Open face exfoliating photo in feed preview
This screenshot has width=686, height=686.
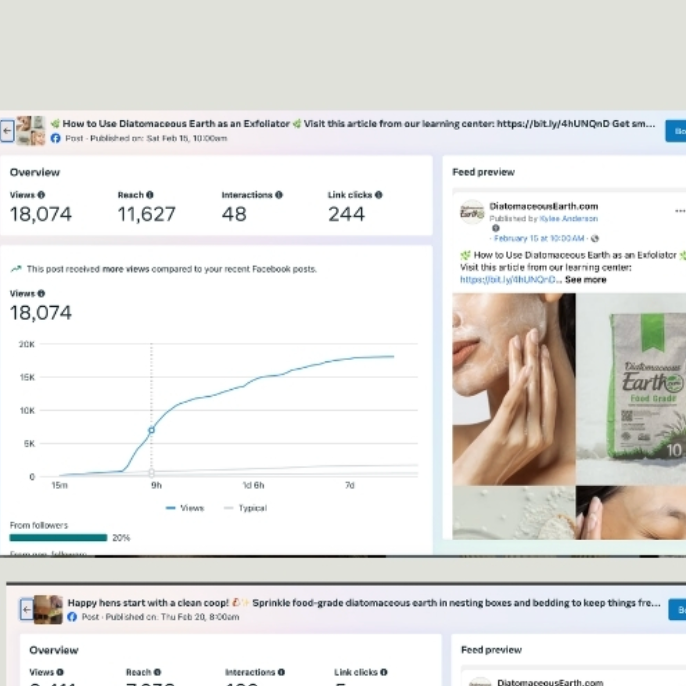(x=514, y=389)
